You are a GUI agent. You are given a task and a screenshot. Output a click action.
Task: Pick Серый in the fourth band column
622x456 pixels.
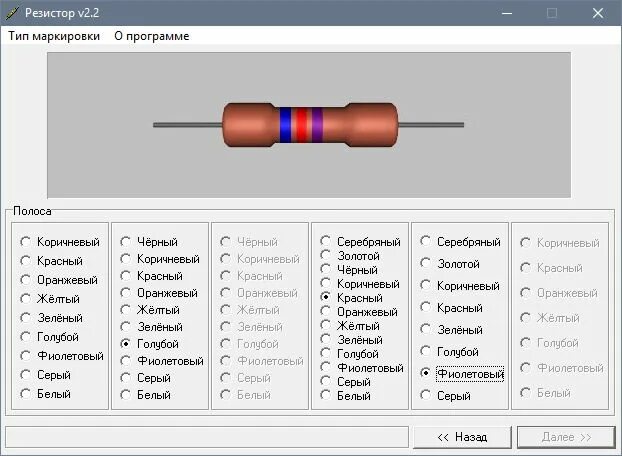coord(345,382)
